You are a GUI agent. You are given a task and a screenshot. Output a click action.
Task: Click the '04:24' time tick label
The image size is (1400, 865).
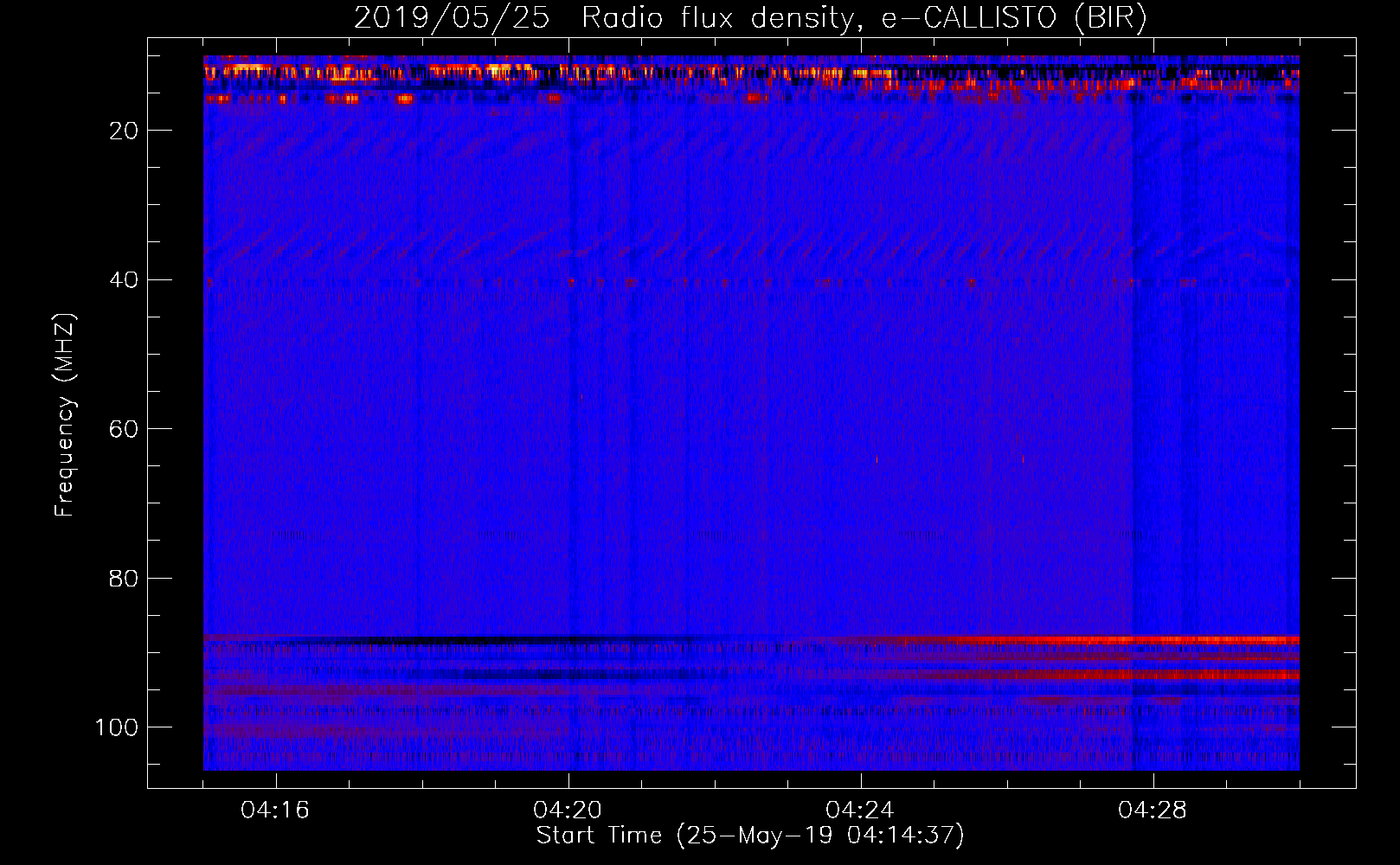click(860, 811)
